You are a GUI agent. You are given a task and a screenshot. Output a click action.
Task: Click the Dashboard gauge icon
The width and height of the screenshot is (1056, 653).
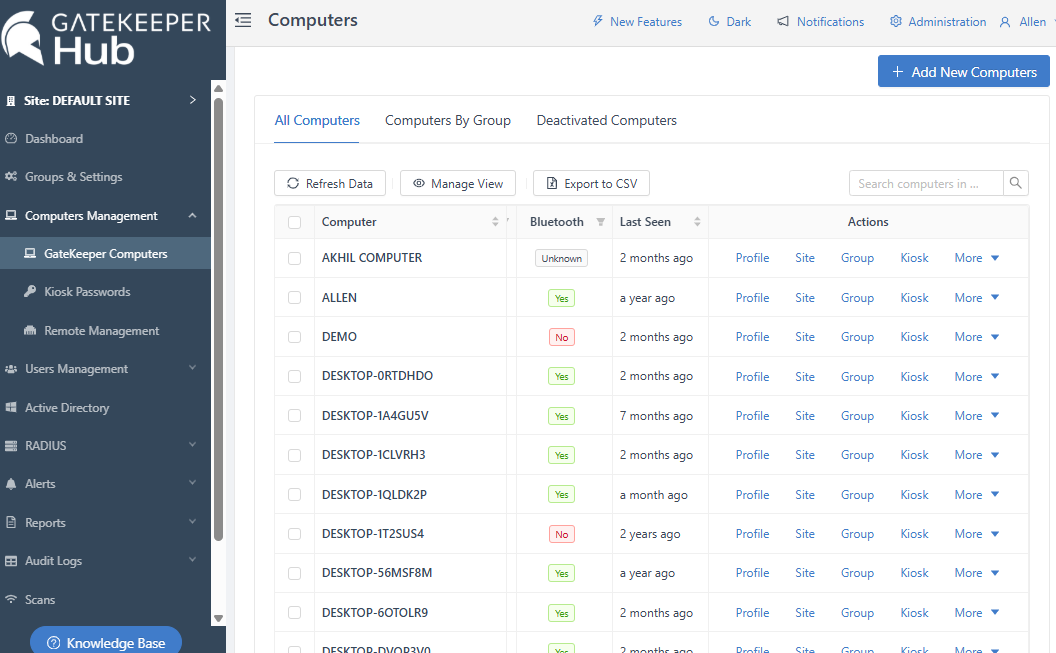coord(11,139)
